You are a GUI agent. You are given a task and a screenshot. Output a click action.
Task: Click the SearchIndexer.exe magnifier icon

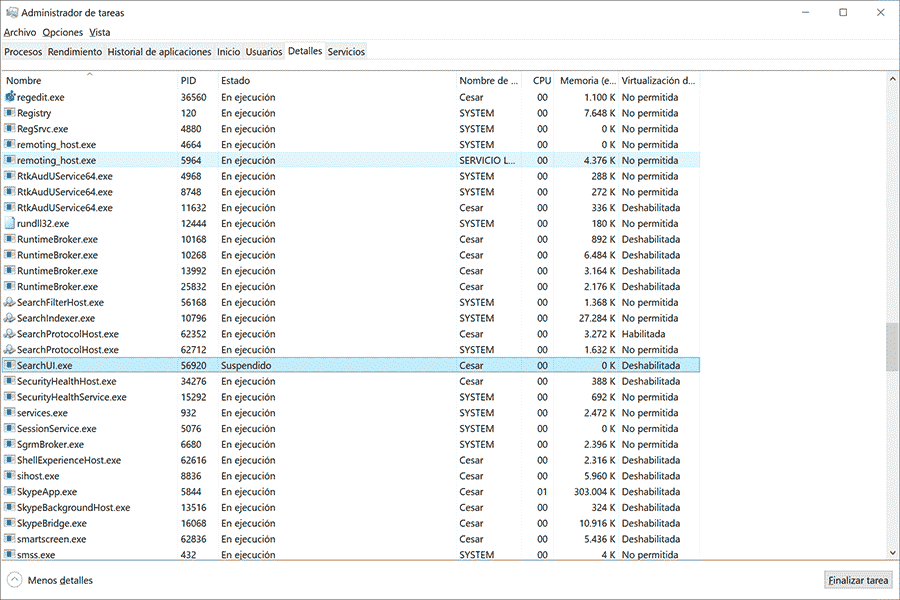(x=10, y=318)
